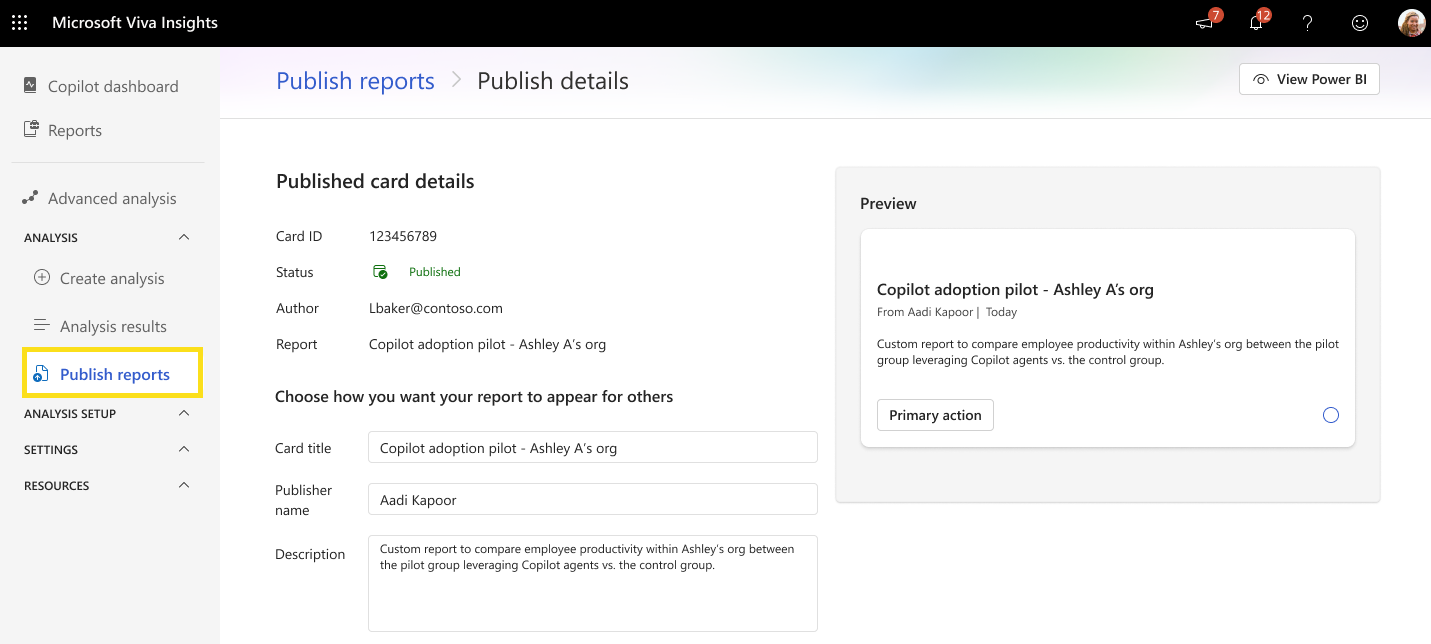Click the Card ID value 123456789

pyautogui.click(x=403, y=236)
